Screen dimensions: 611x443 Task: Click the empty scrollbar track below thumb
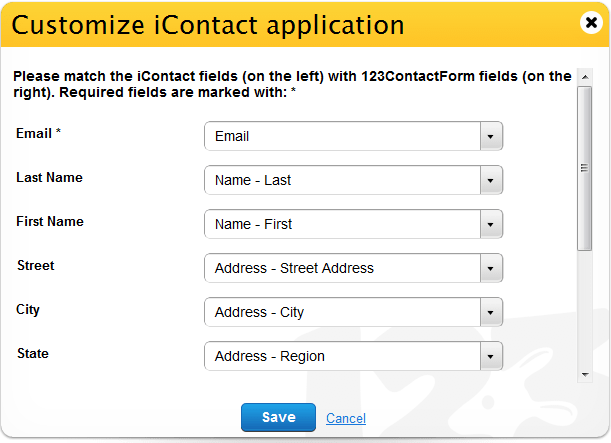(585, 309)
